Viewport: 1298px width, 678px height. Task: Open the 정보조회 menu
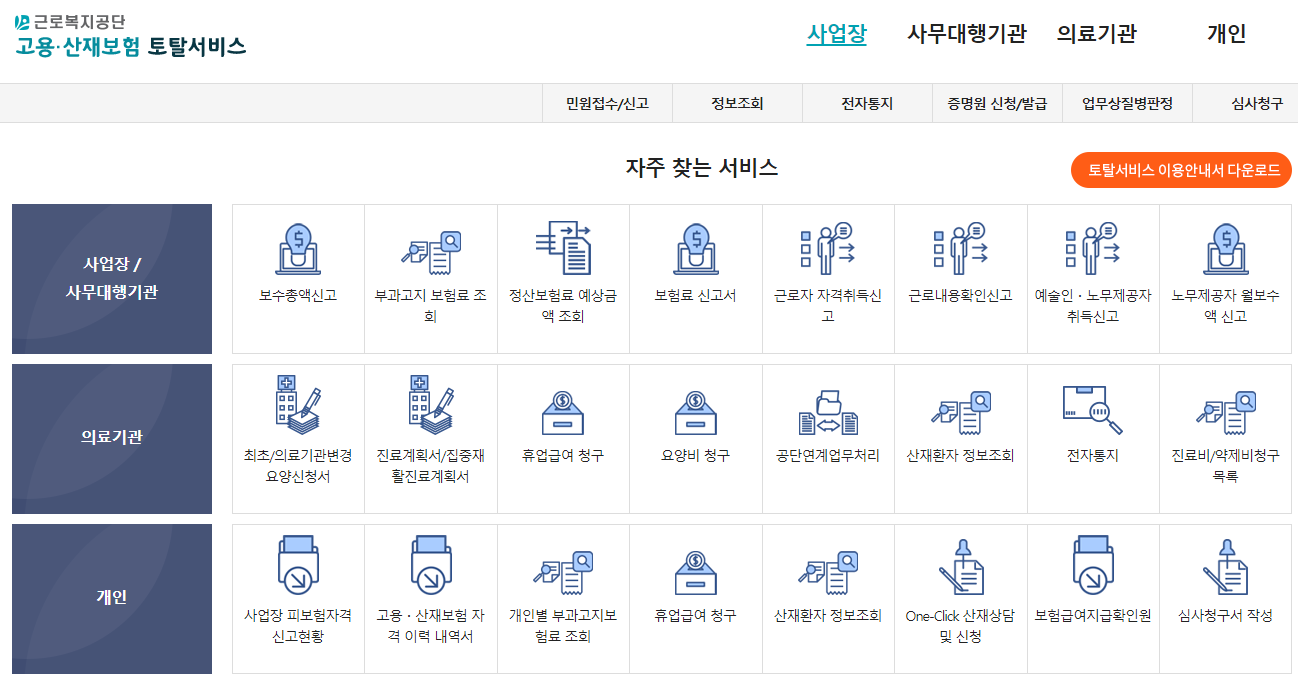pos(737,103)
